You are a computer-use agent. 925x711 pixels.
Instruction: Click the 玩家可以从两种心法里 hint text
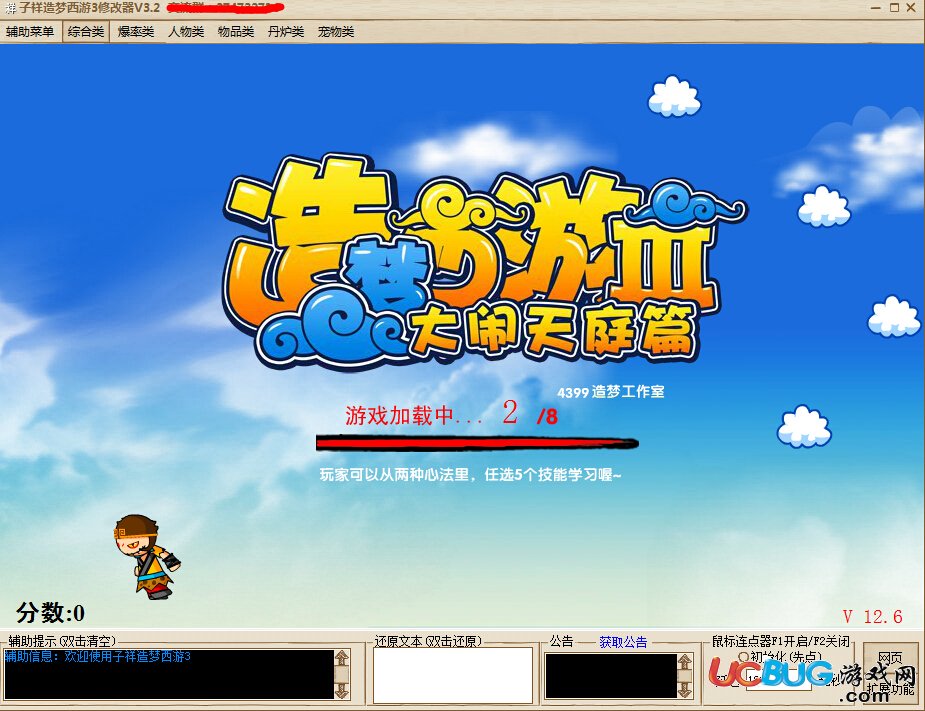[470, 474]
